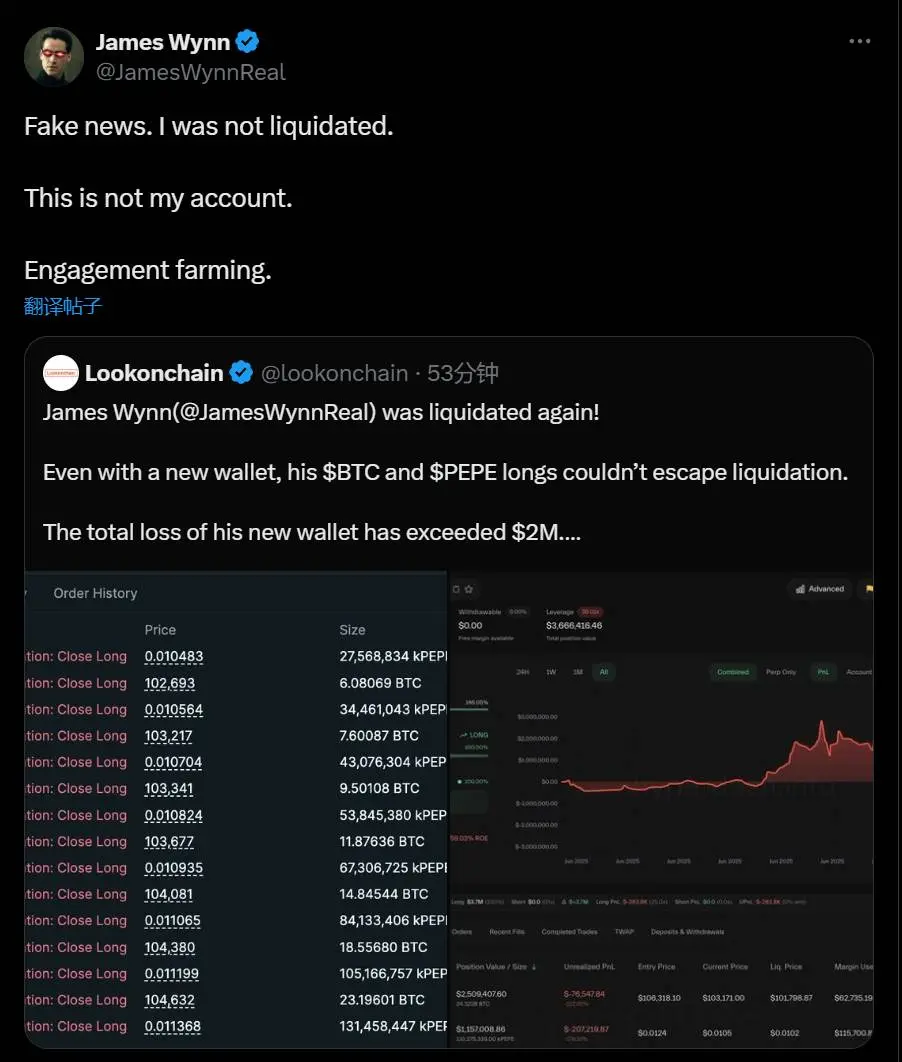
Task: Toggle the Combined chart view
Action: pos(732,672)
